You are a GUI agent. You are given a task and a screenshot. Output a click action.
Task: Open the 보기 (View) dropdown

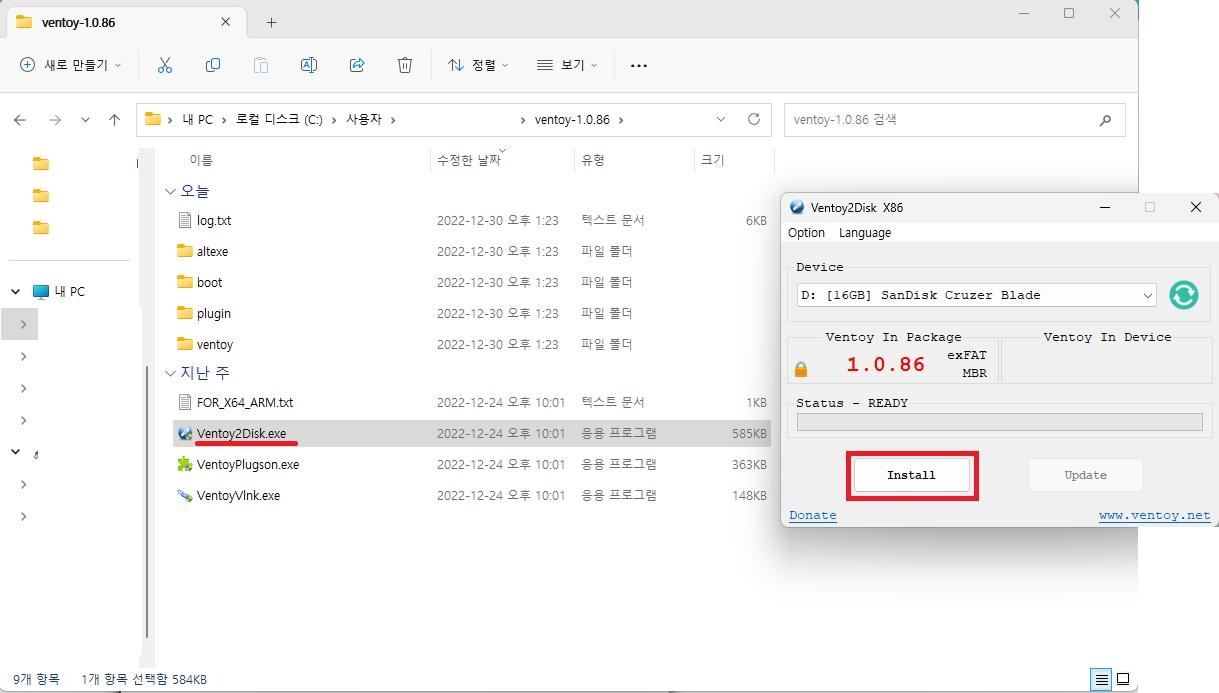(x=566, y=64)
